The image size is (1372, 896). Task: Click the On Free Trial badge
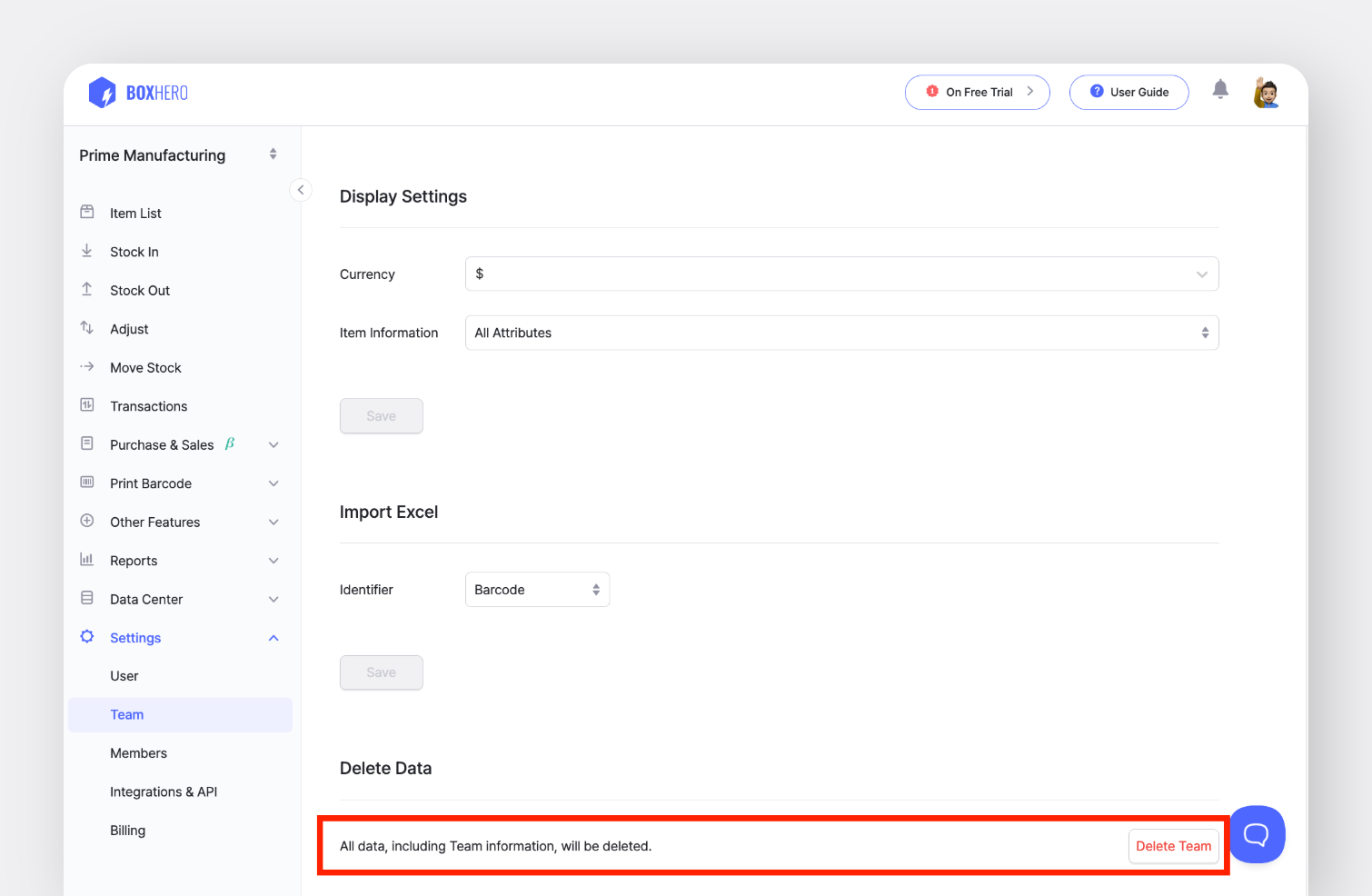click(977, 93)
